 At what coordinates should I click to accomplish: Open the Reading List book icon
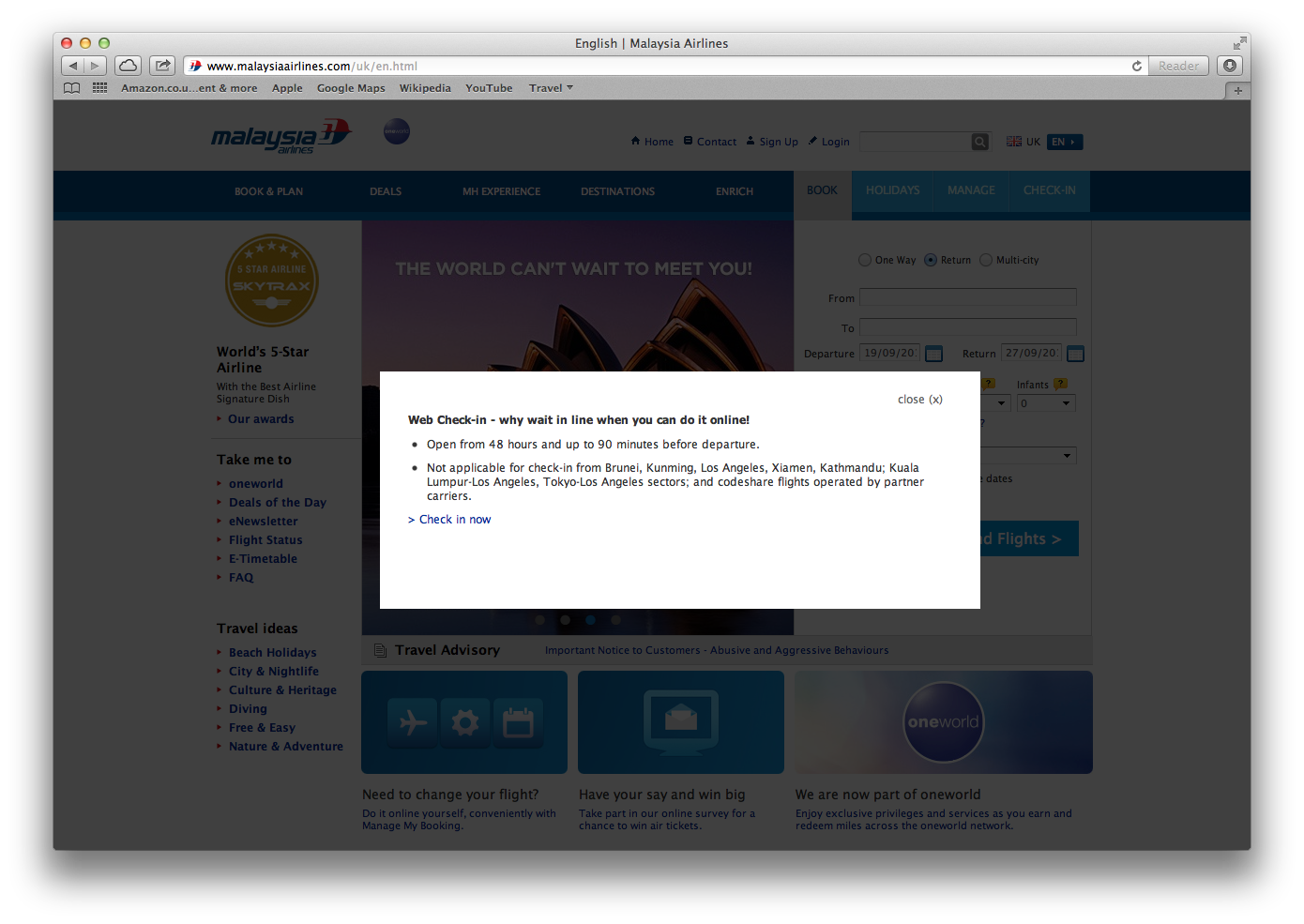(72, 88)
